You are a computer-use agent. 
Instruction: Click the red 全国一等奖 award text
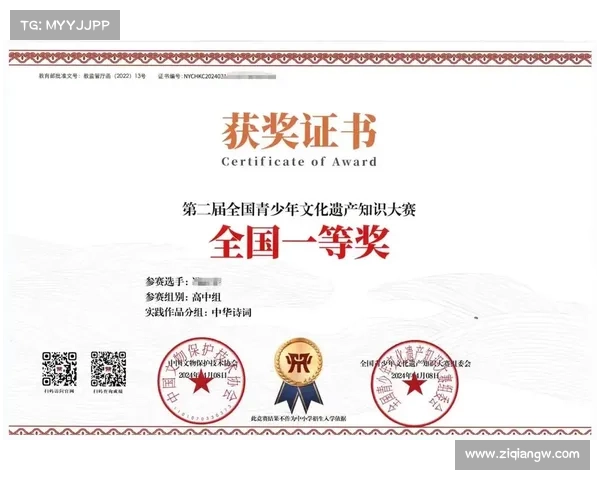(299, 242)
